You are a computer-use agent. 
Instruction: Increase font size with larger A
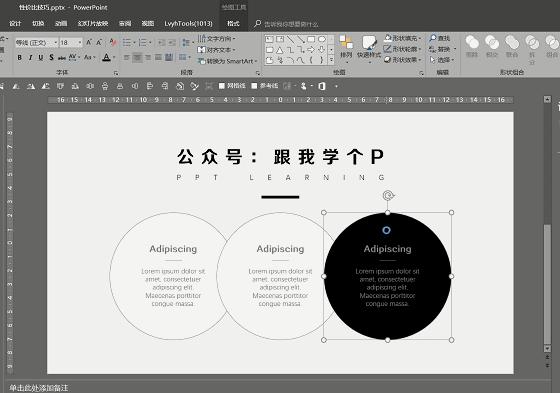pos(89,43)
